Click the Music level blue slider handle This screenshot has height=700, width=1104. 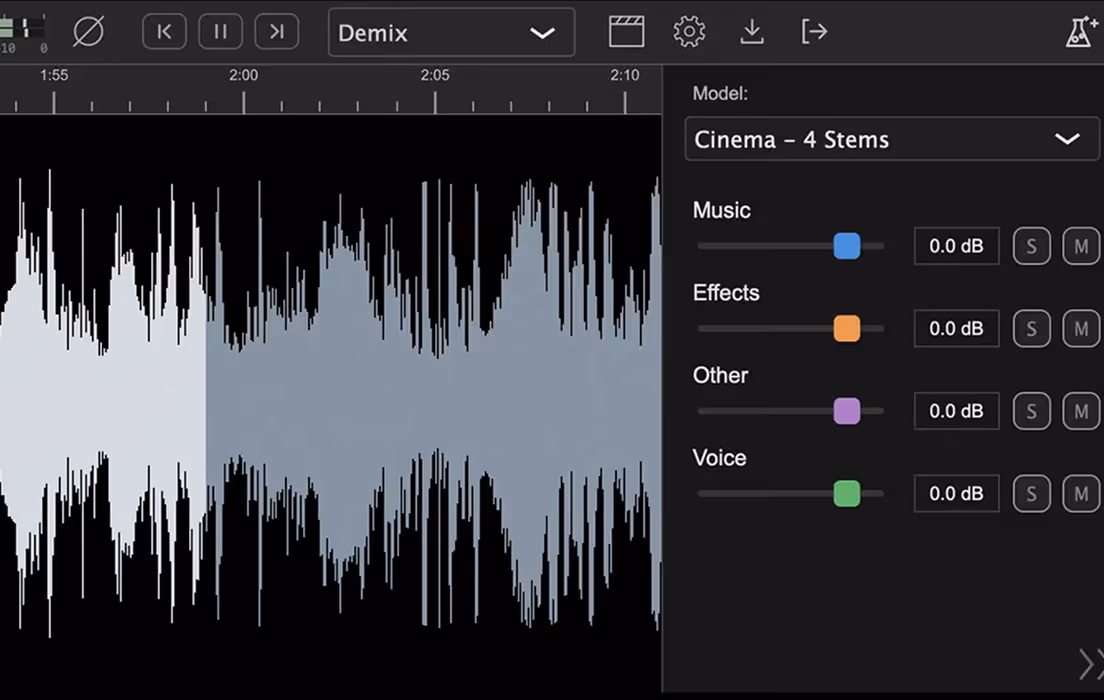coord(847,246)
